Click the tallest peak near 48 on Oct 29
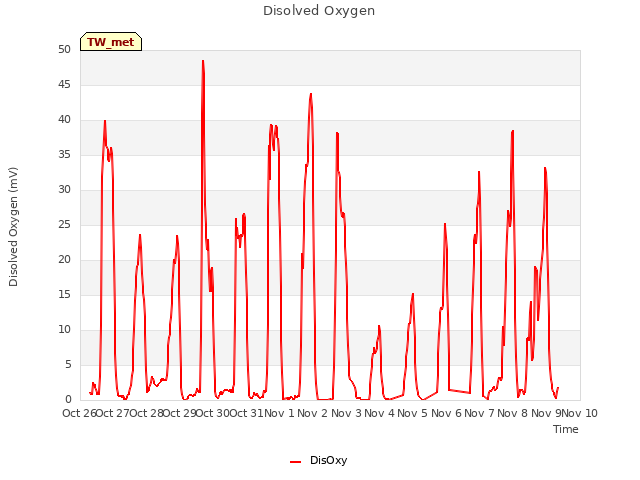640x480 pixels. coord(203,61)
